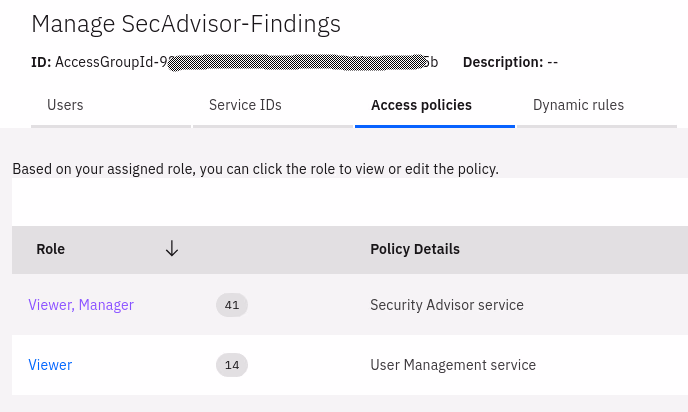Select the User Management service text
The height and width of the screenshot is (412, 688).
click(453, 365)
